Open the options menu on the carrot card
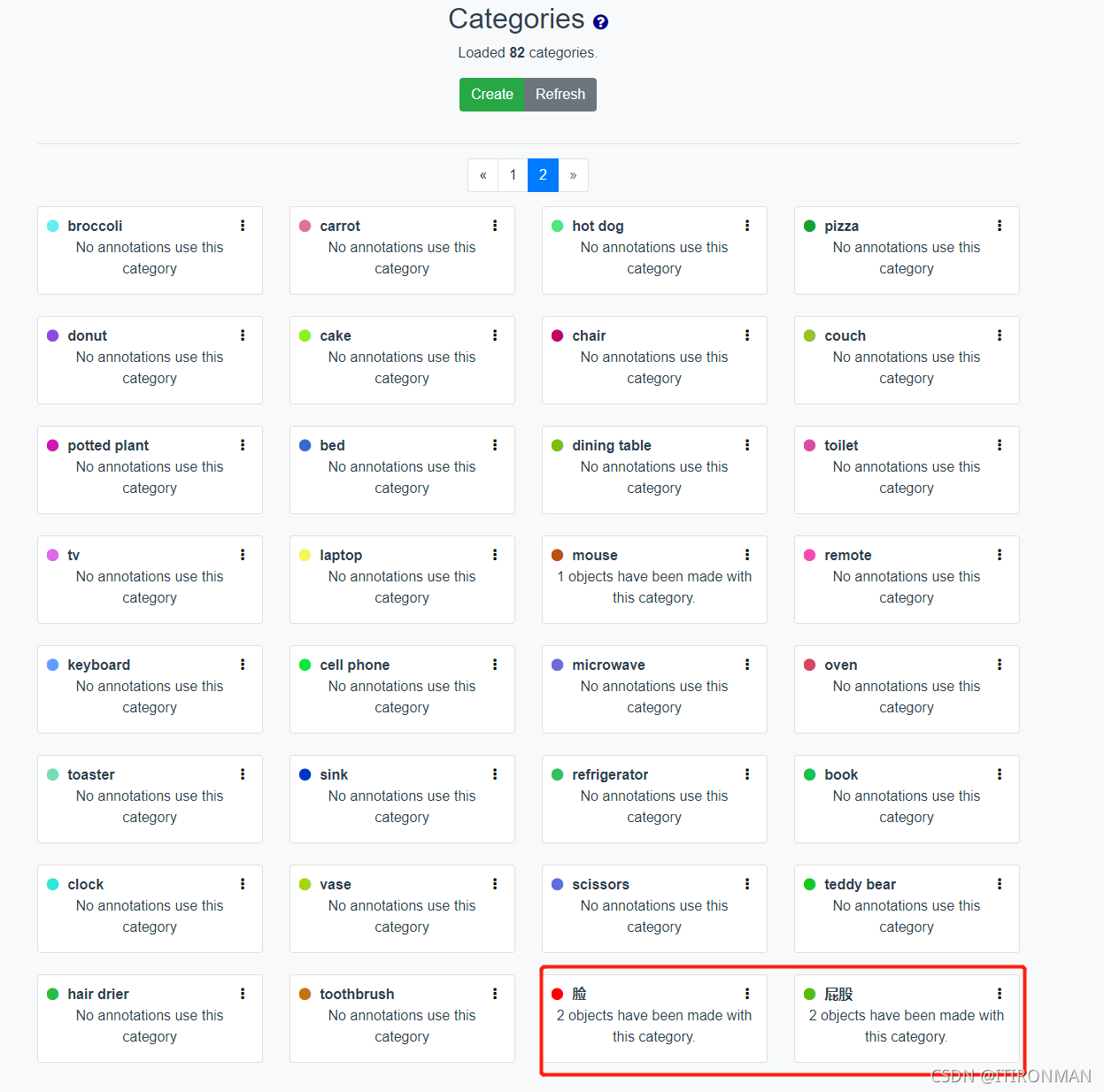 tap(495, 226)
